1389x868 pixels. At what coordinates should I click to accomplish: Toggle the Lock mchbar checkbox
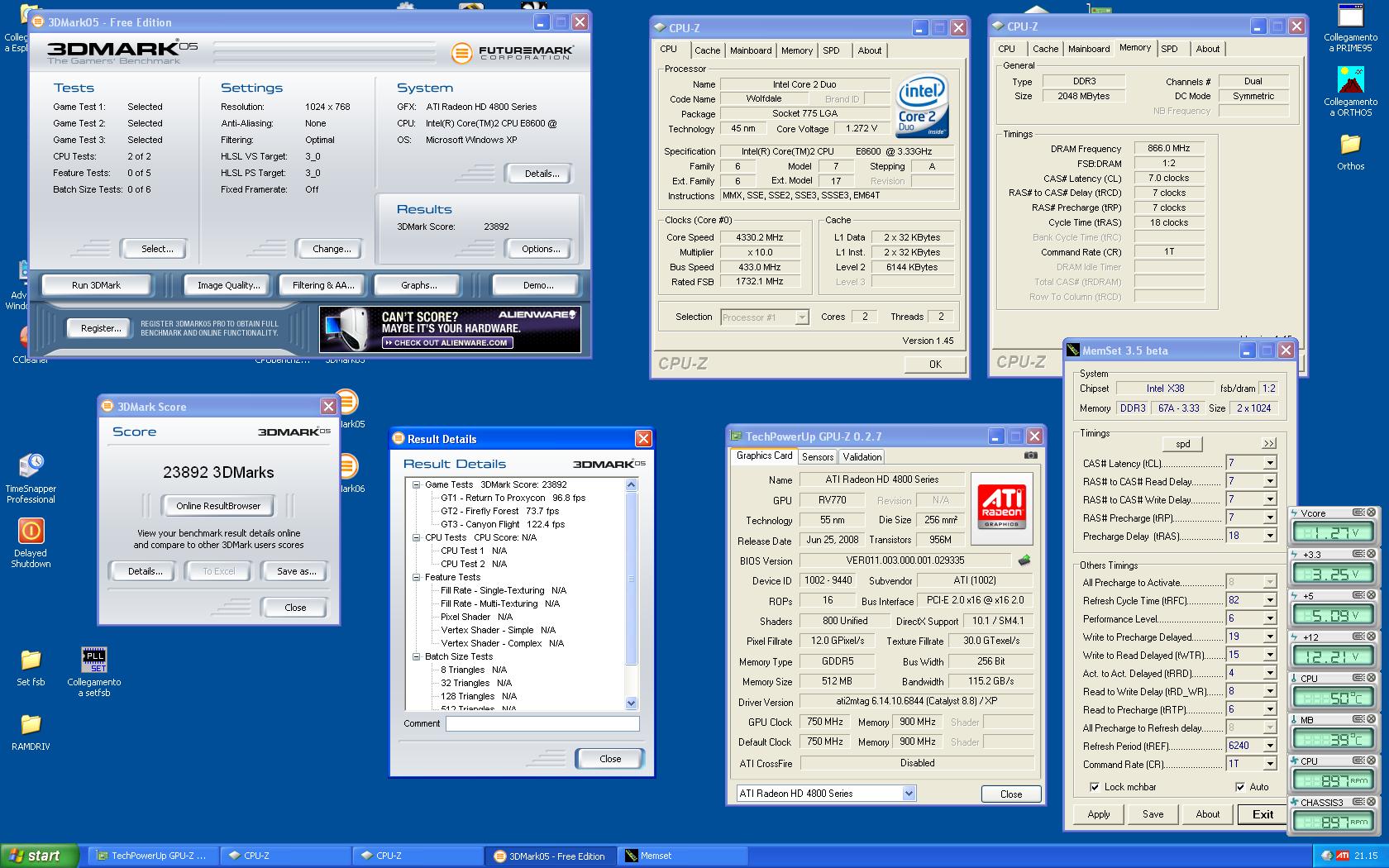pos(1095,787)
